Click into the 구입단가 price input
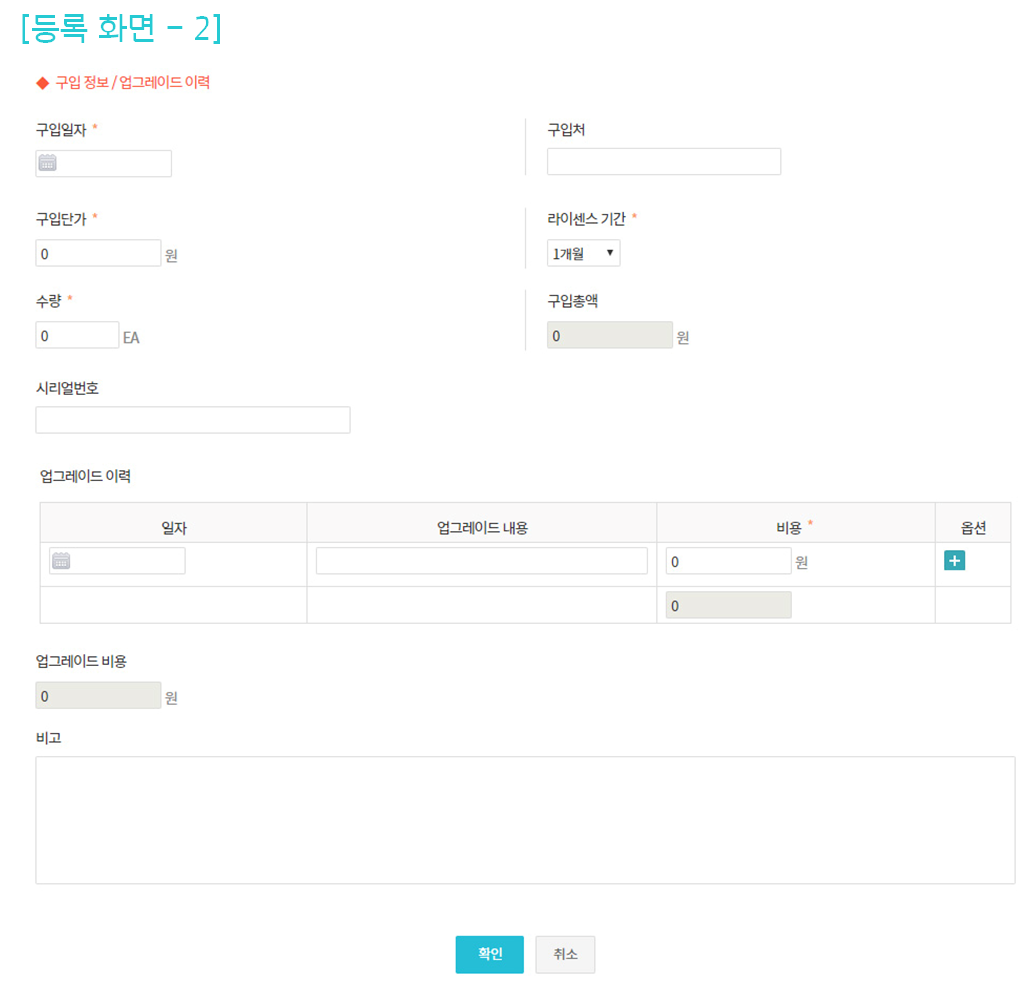 point(98,253)
